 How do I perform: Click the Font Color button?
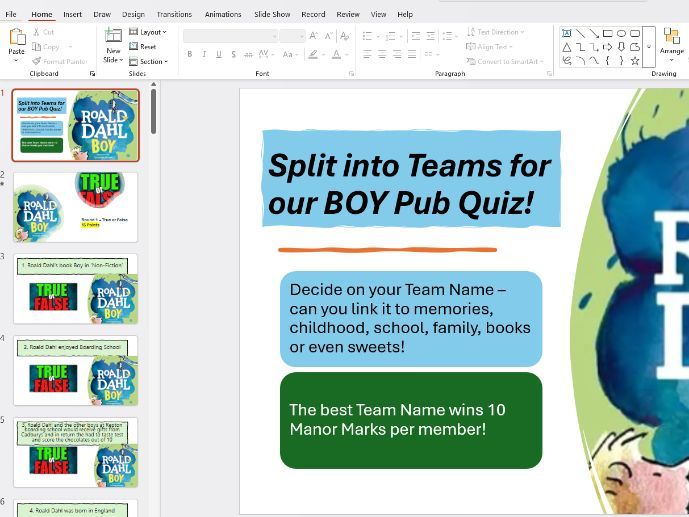click(336, 54)
